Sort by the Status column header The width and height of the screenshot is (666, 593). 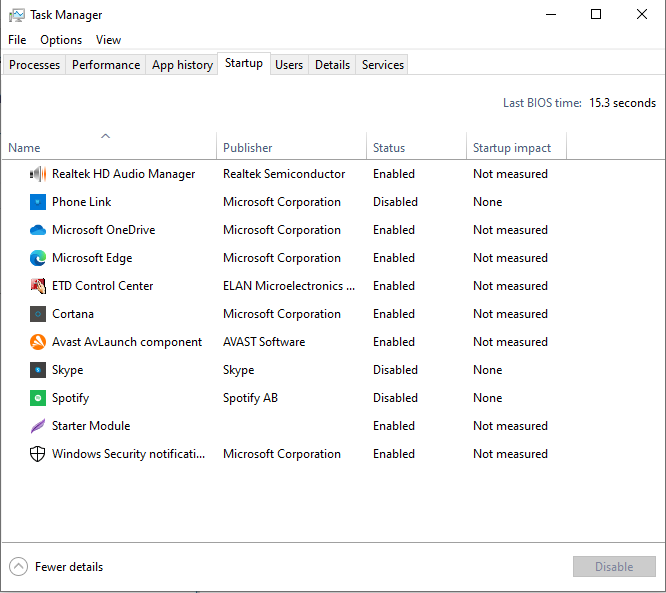click(416, 146)
